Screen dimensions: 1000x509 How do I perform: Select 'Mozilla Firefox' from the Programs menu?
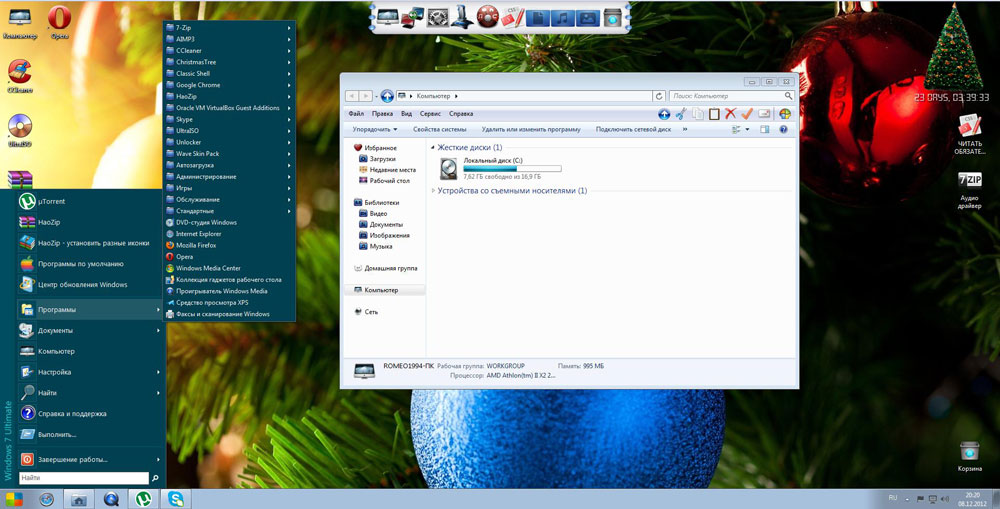coord(196,245)
